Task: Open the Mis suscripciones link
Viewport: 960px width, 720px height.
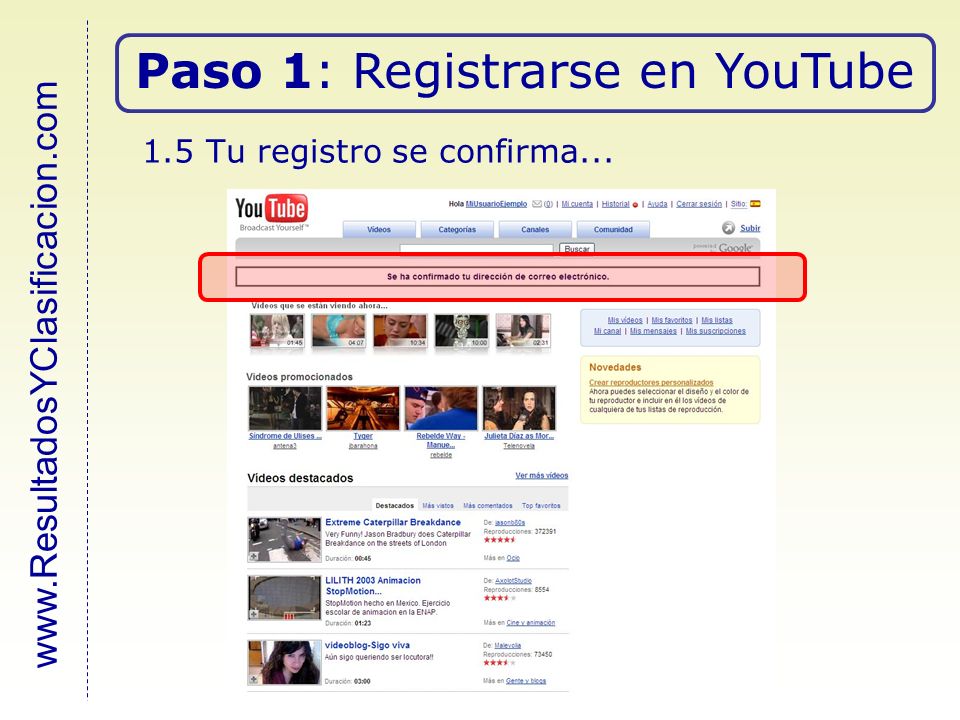Action: pos(715,331)
